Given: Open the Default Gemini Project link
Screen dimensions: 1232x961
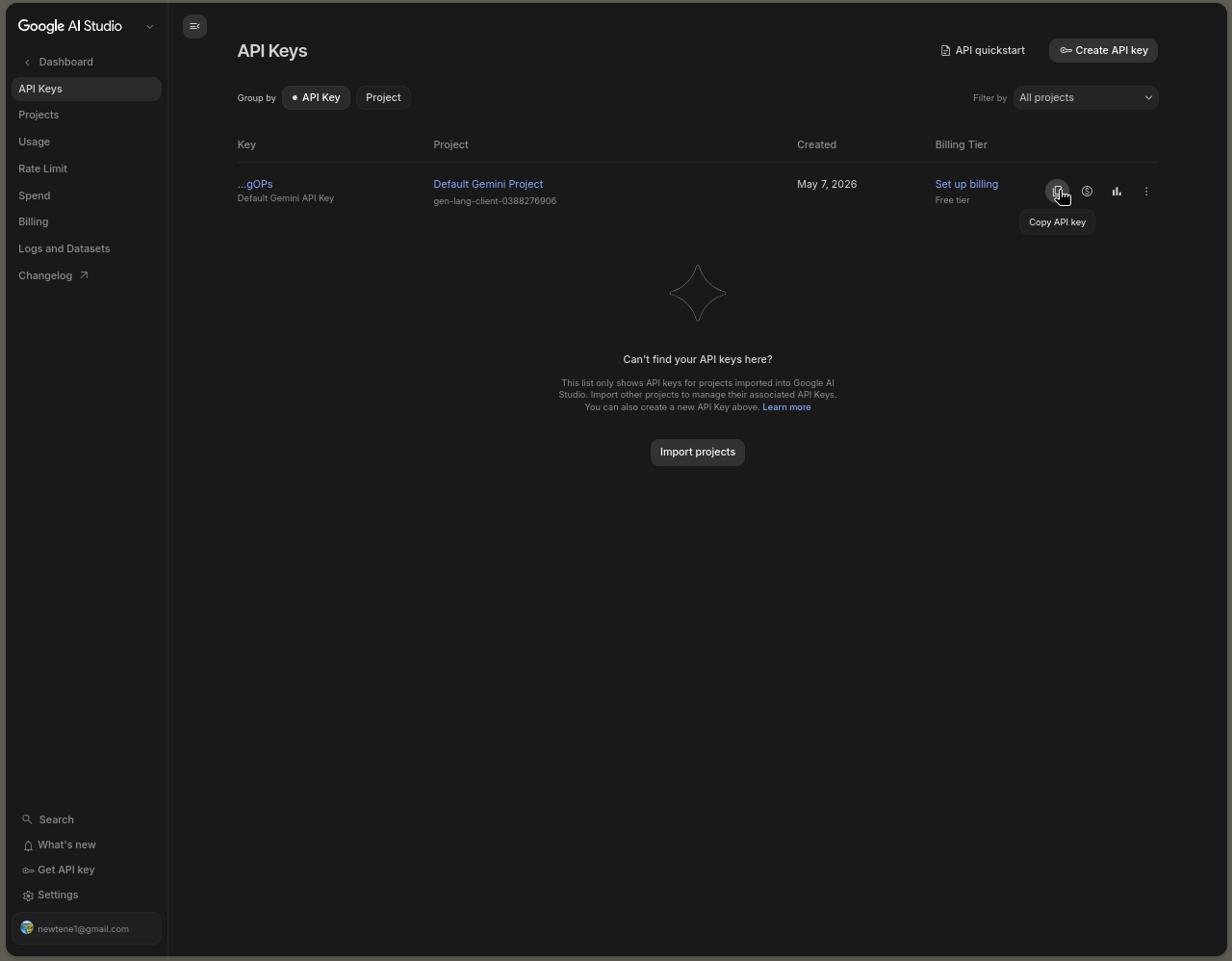Looking at the screenshot, I should [488, 184].
